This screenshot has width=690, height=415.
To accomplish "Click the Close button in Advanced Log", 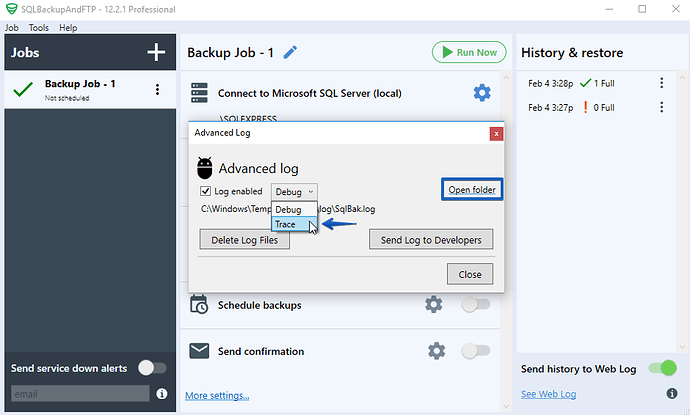I will [x=470, y=274].
